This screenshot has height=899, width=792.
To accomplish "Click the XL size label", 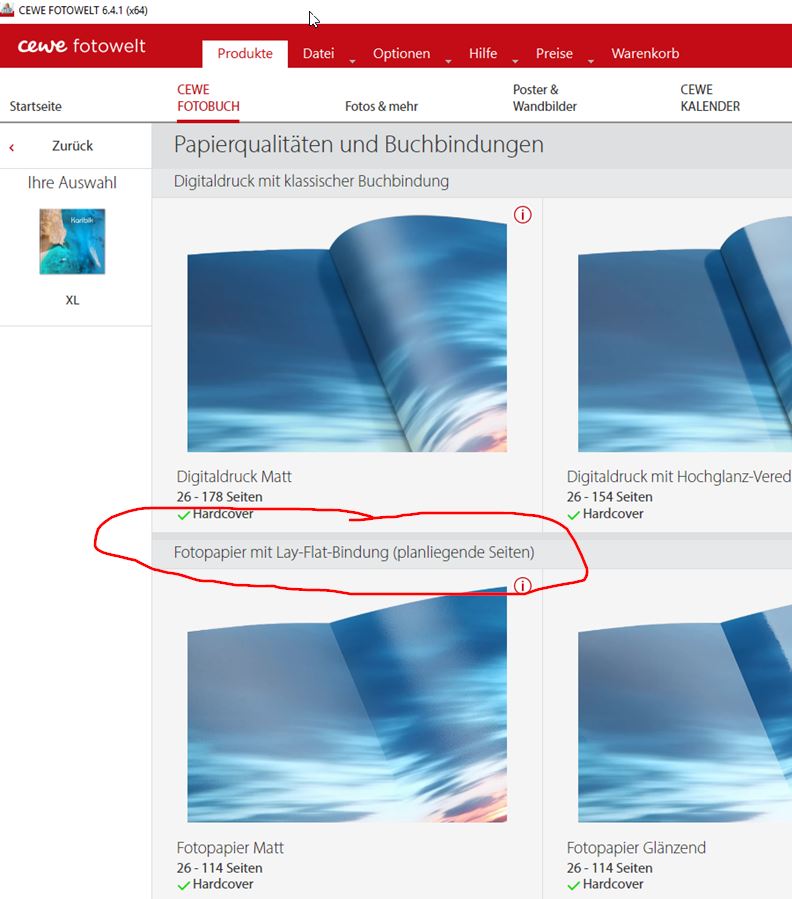I will point(72,300).
